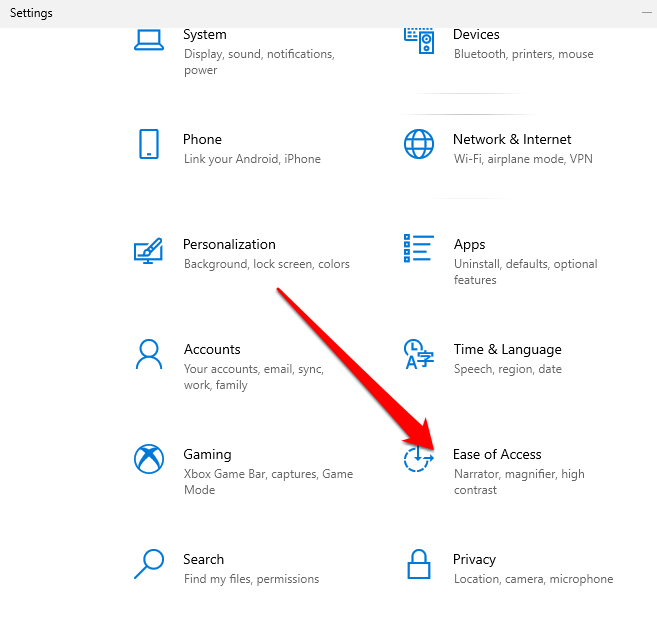Click 'Uninstall, defaults, optional features' text
657x626 pixels.
[525, 272]
